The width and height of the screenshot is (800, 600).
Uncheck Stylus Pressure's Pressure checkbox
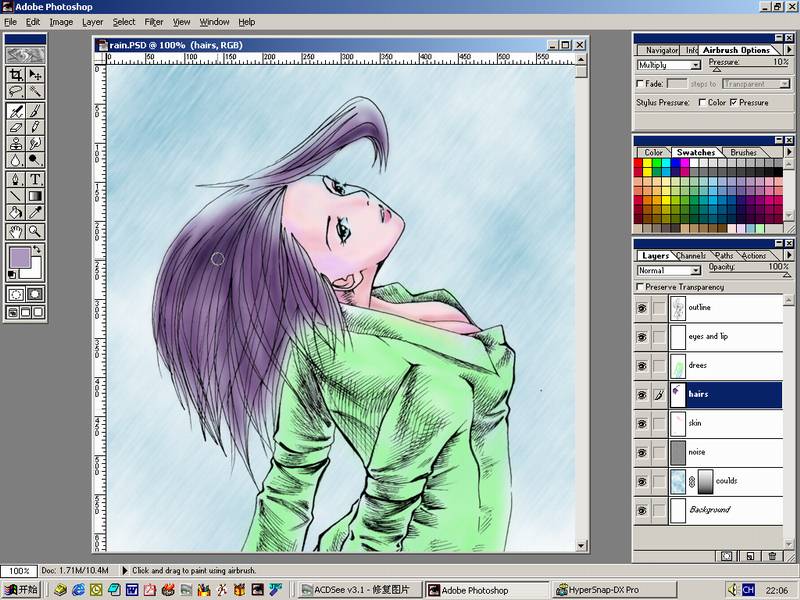pyautogui.click(x=733, y=103)
